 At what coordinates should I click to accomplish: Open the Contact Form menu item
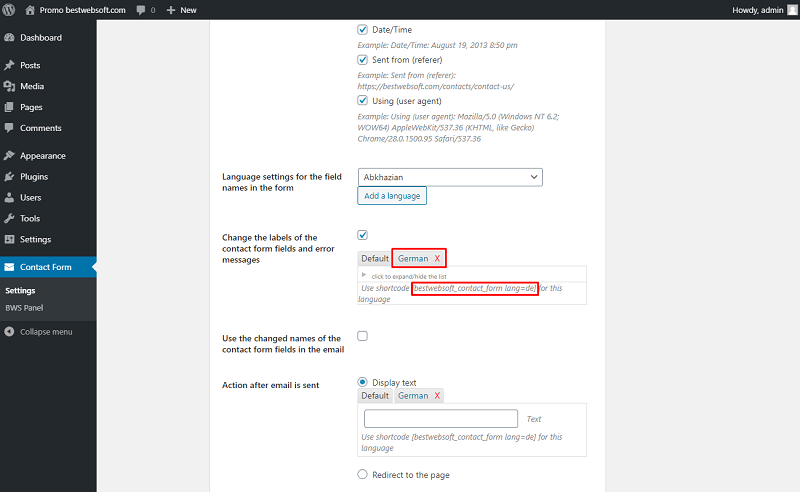point(48,266)
